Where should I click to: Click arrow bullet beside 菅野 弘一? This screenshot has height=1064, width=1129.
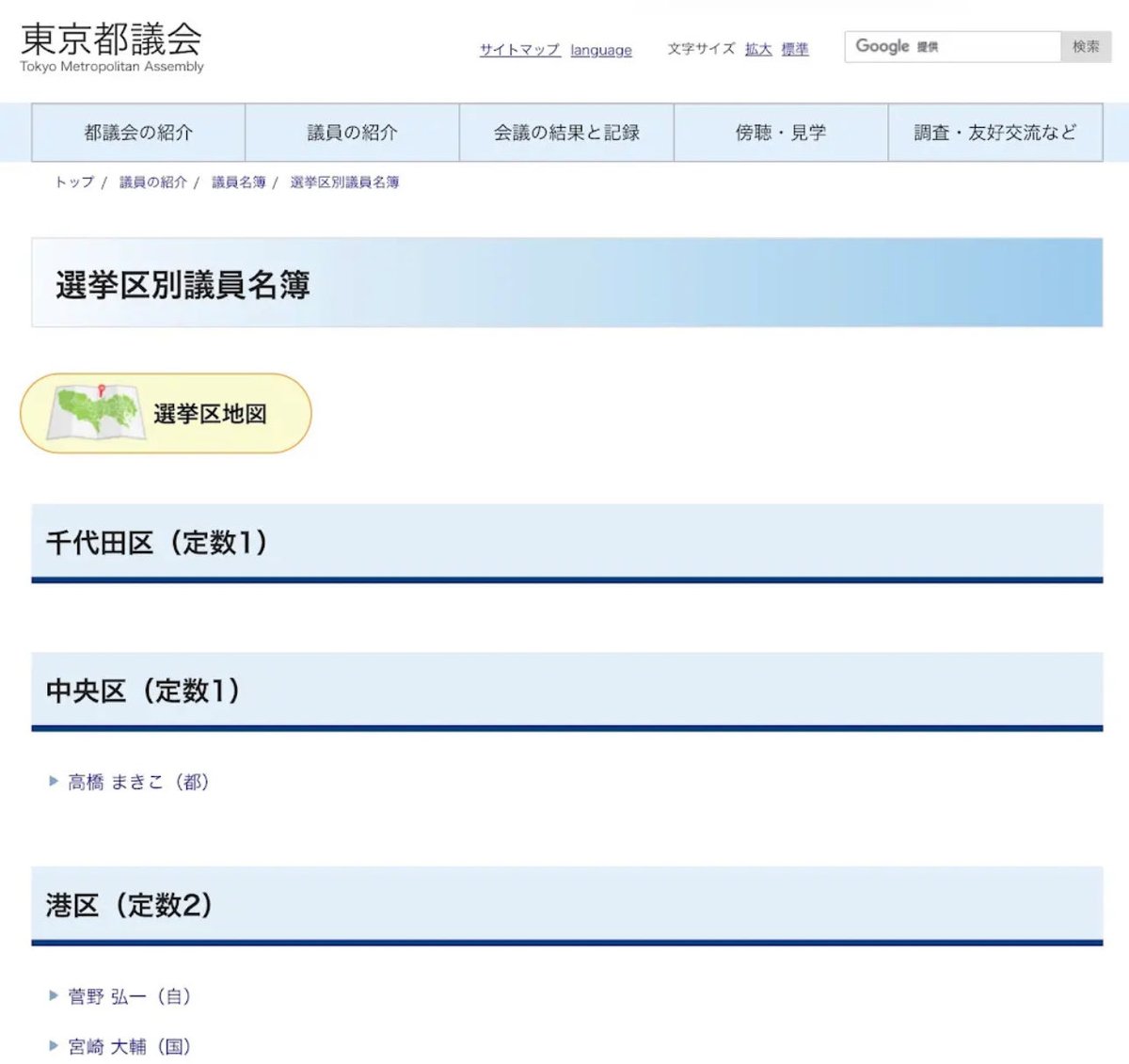coord(54,995)
